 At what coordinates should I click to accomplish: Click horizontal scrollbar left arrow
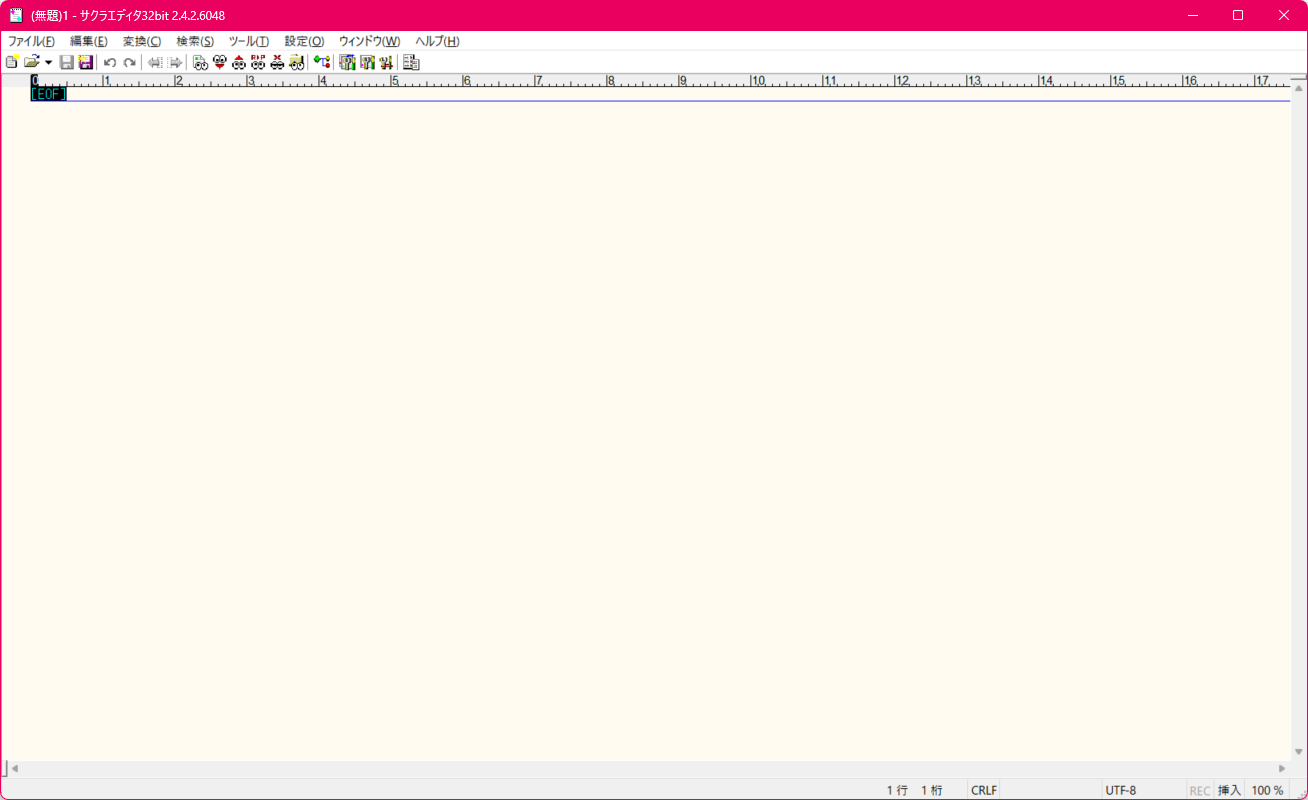click(x=15, y=769)
